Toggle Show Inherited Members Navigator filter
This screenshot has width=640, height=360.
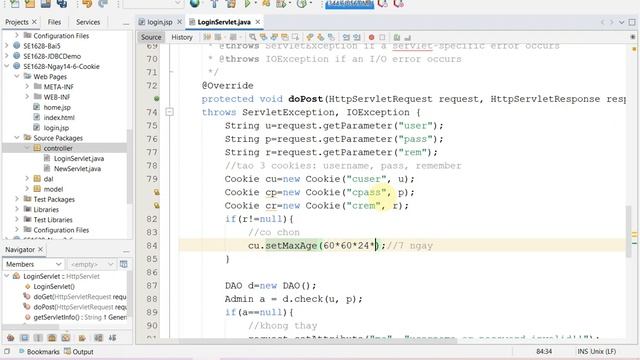tap(10, 338)
